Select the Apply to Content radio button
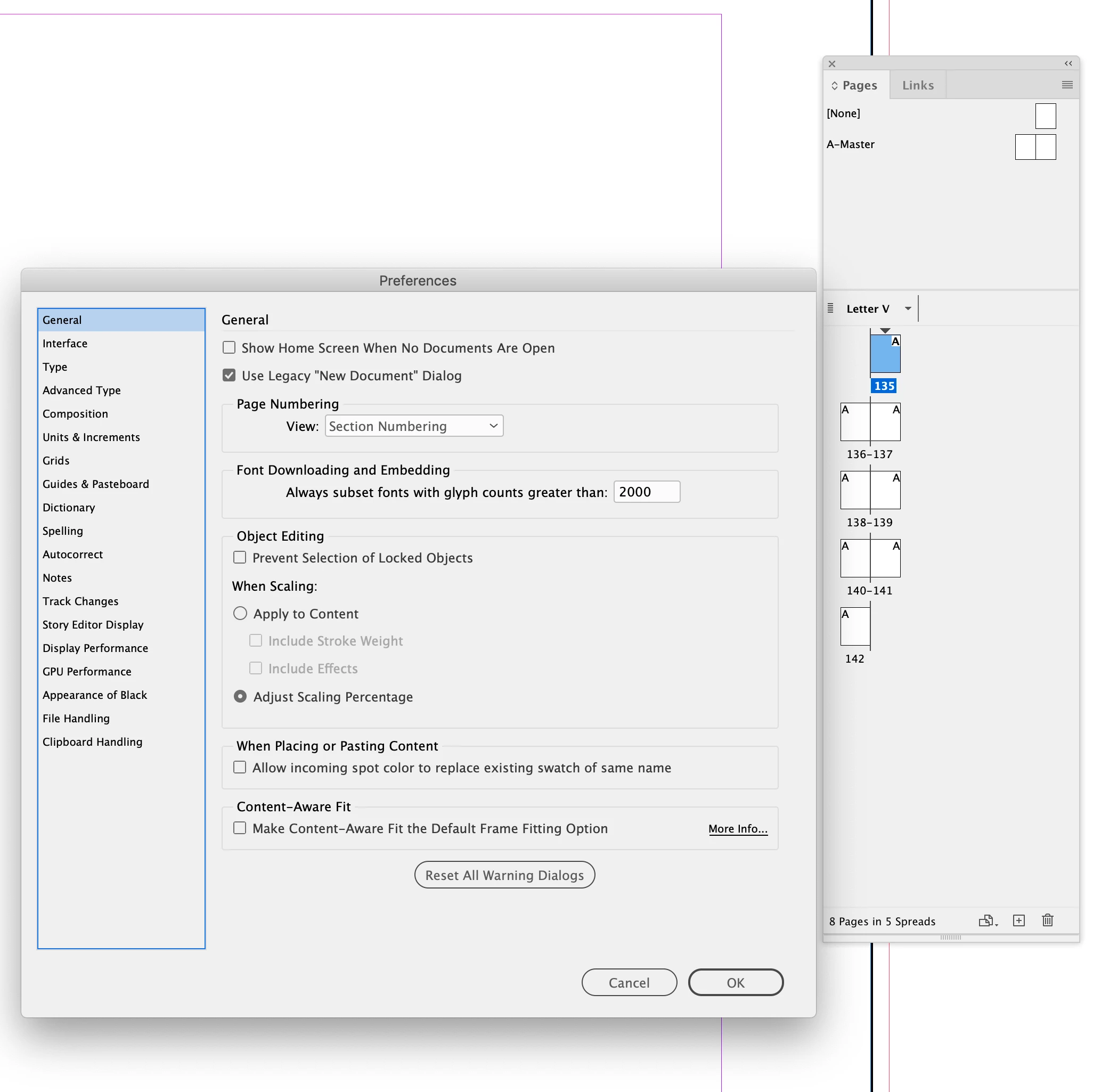The height and width of the screenshot is (1092, 1093). 240,613
